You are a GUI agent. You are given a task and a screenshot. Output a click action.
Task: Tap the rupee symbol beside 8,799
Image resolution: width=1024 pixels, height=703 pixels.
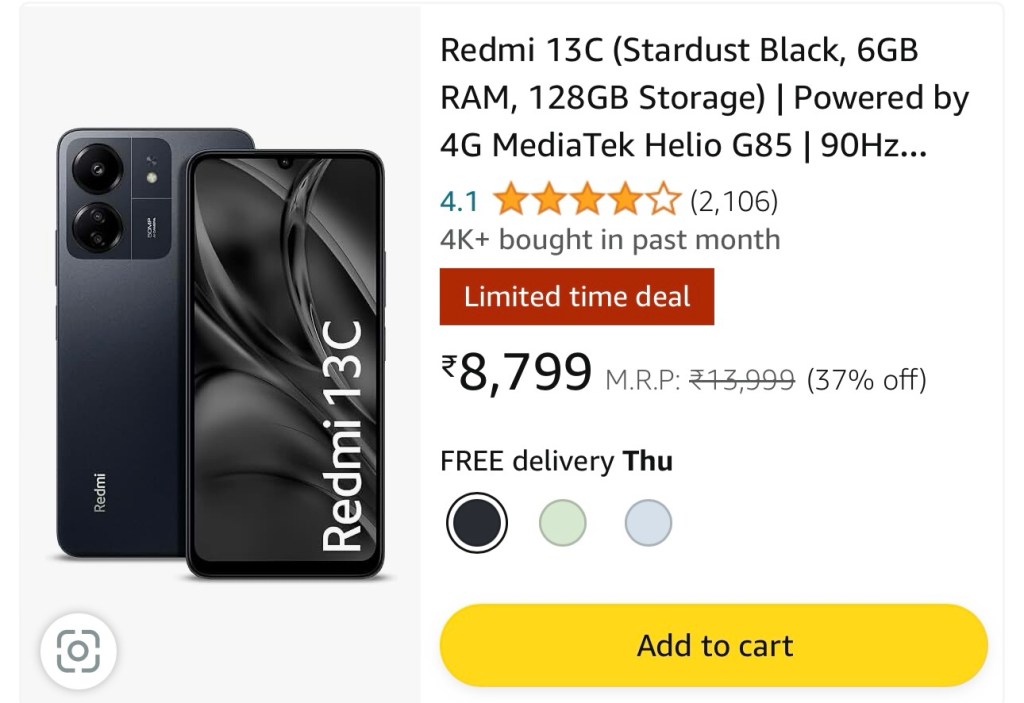point(449,369)
